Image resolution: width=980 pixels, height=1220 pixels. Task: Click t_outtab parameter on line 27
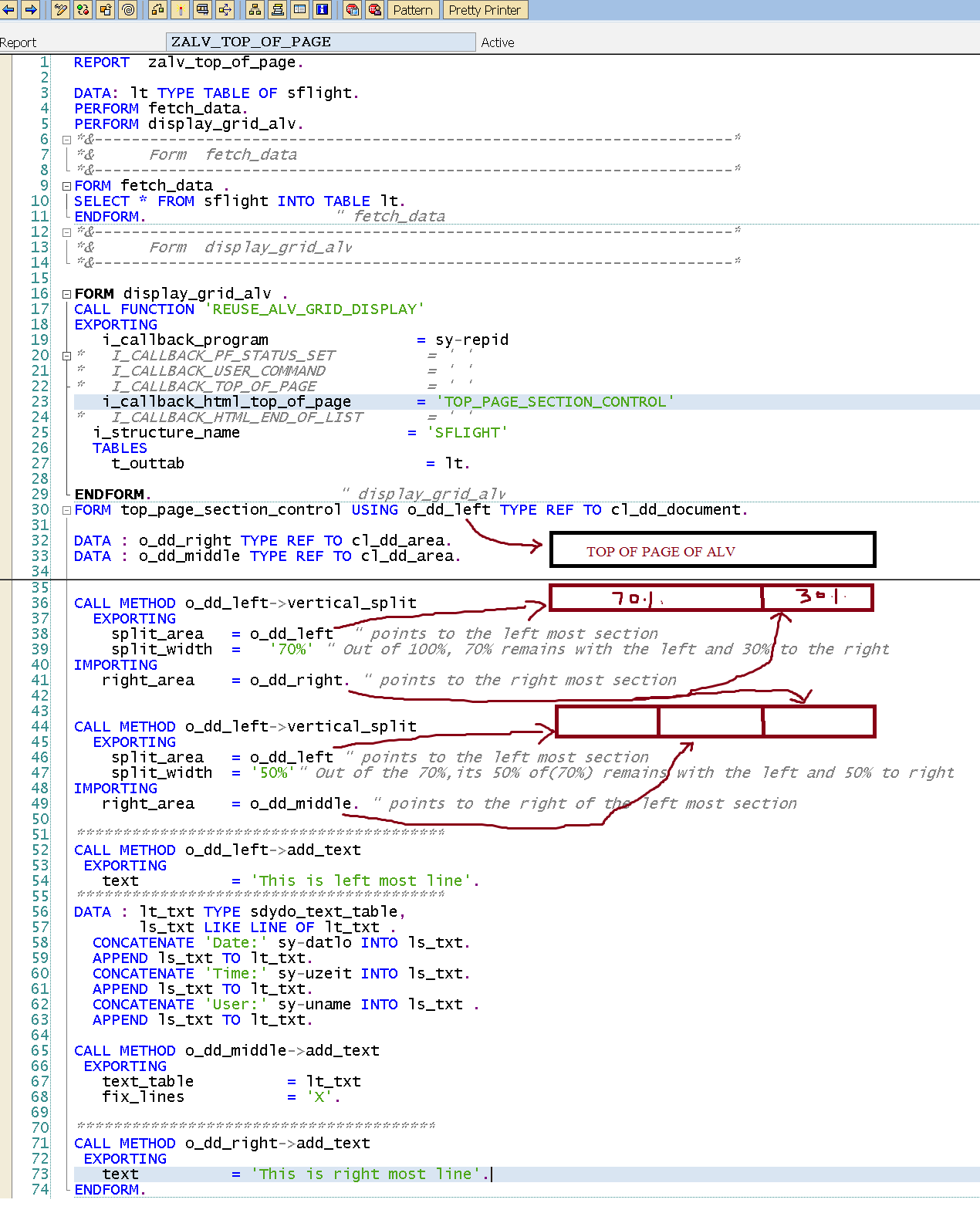pos(148,464)
